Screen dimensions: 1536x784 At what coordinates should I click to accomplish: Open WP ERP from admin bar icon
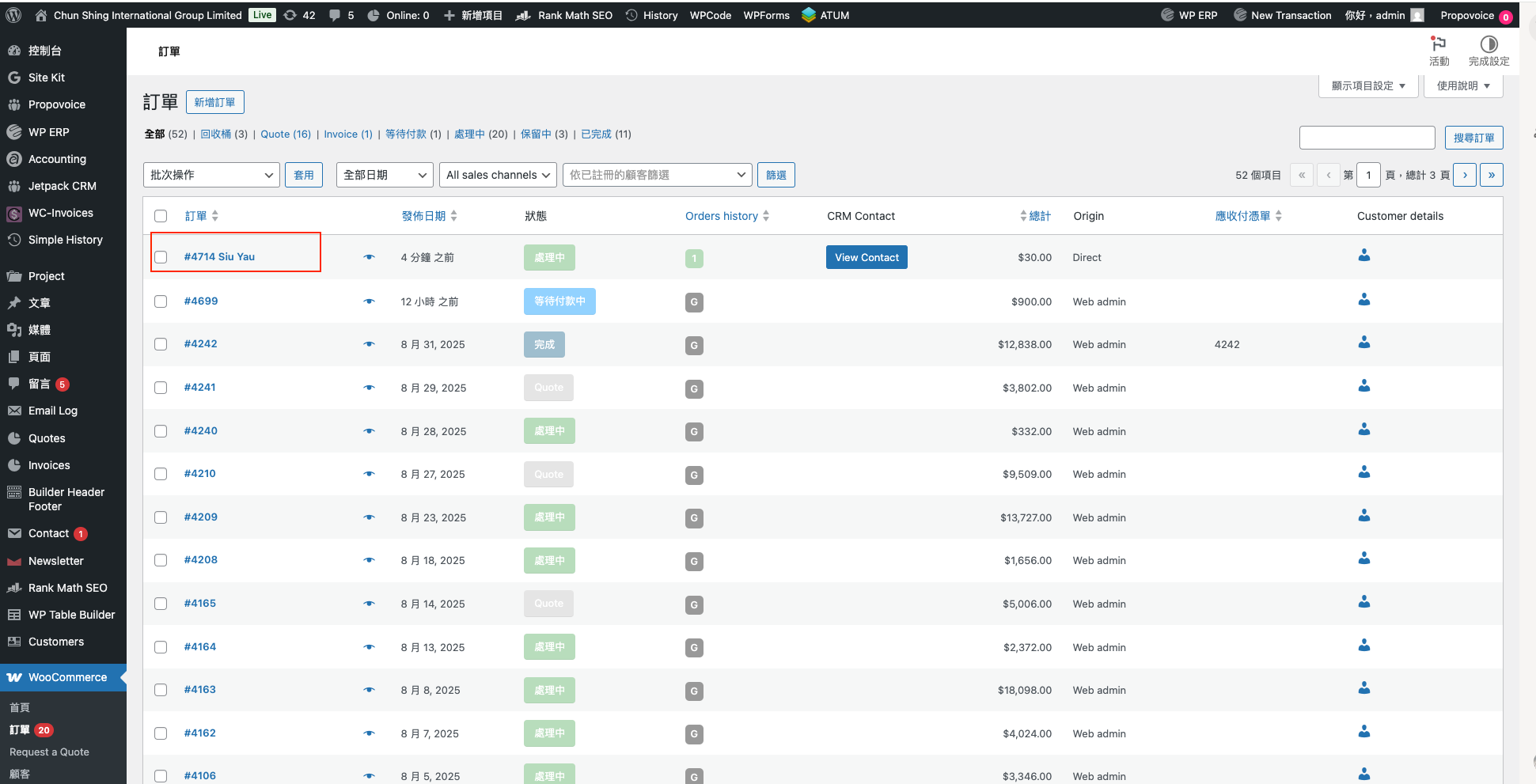(1167, 15)
